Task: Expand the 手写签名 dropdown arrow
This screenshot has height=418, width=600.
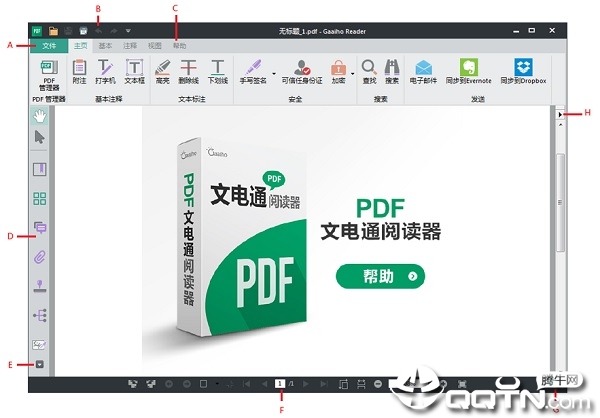Action: pyautogui.click(x=274, y=73)
